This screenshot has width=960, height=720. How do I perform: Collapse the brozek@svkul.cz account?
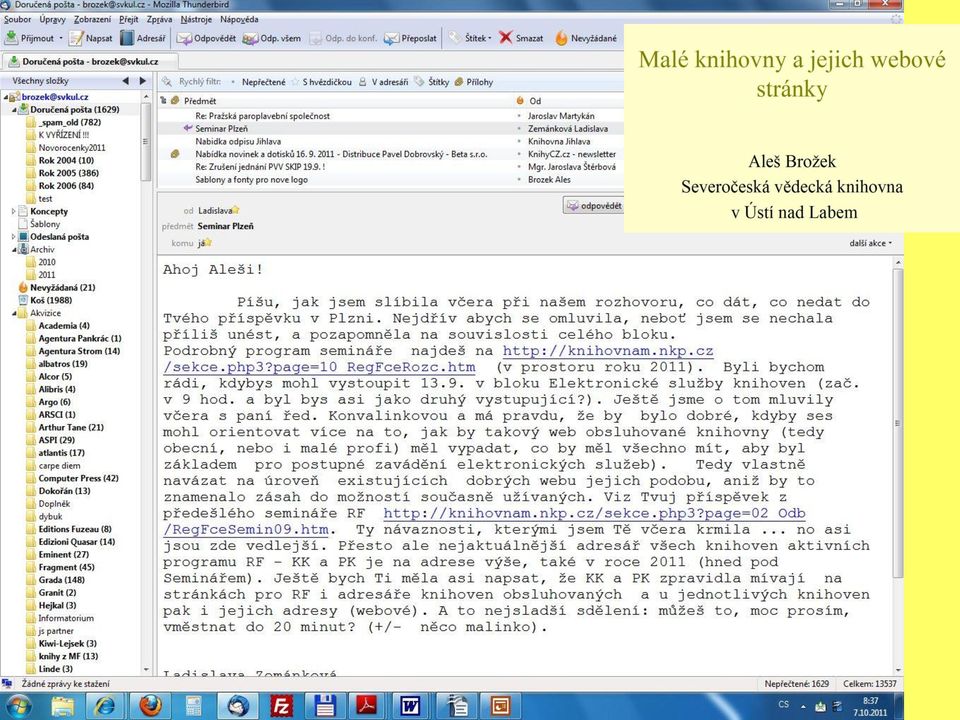tap(6, 97)
